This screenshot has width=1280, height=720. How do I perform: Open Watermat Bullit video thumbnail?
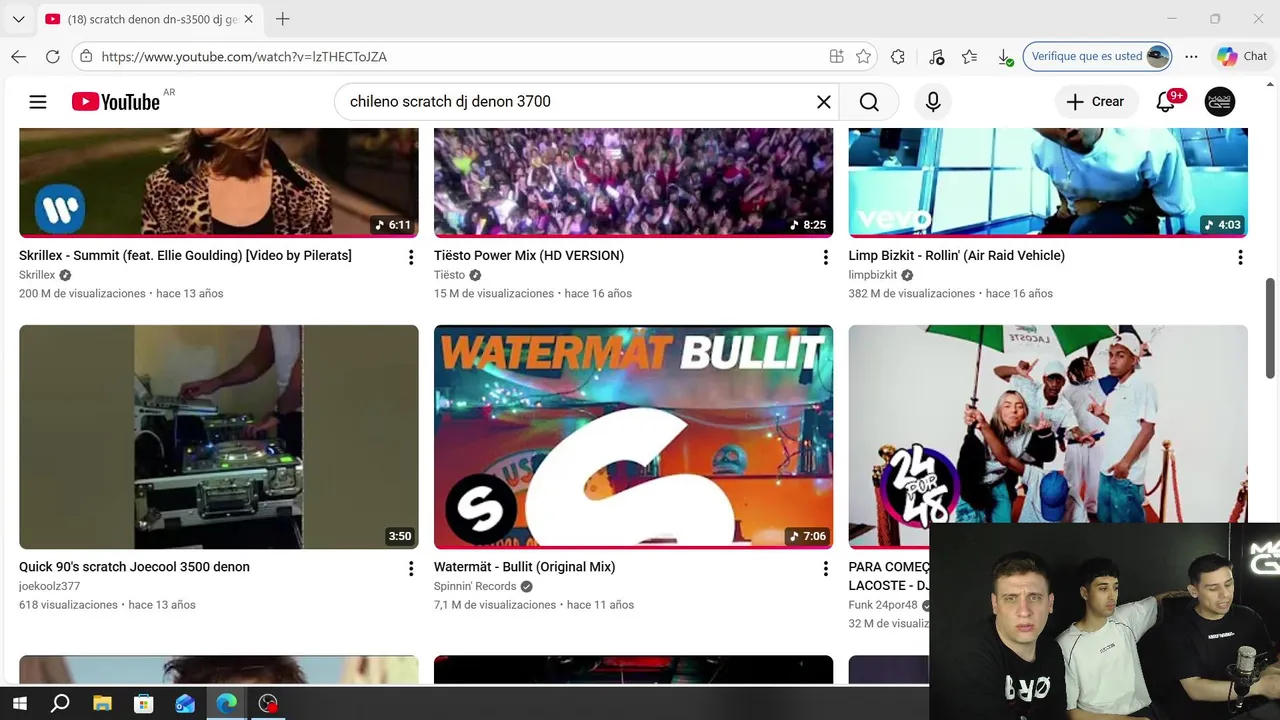(633, 437)
